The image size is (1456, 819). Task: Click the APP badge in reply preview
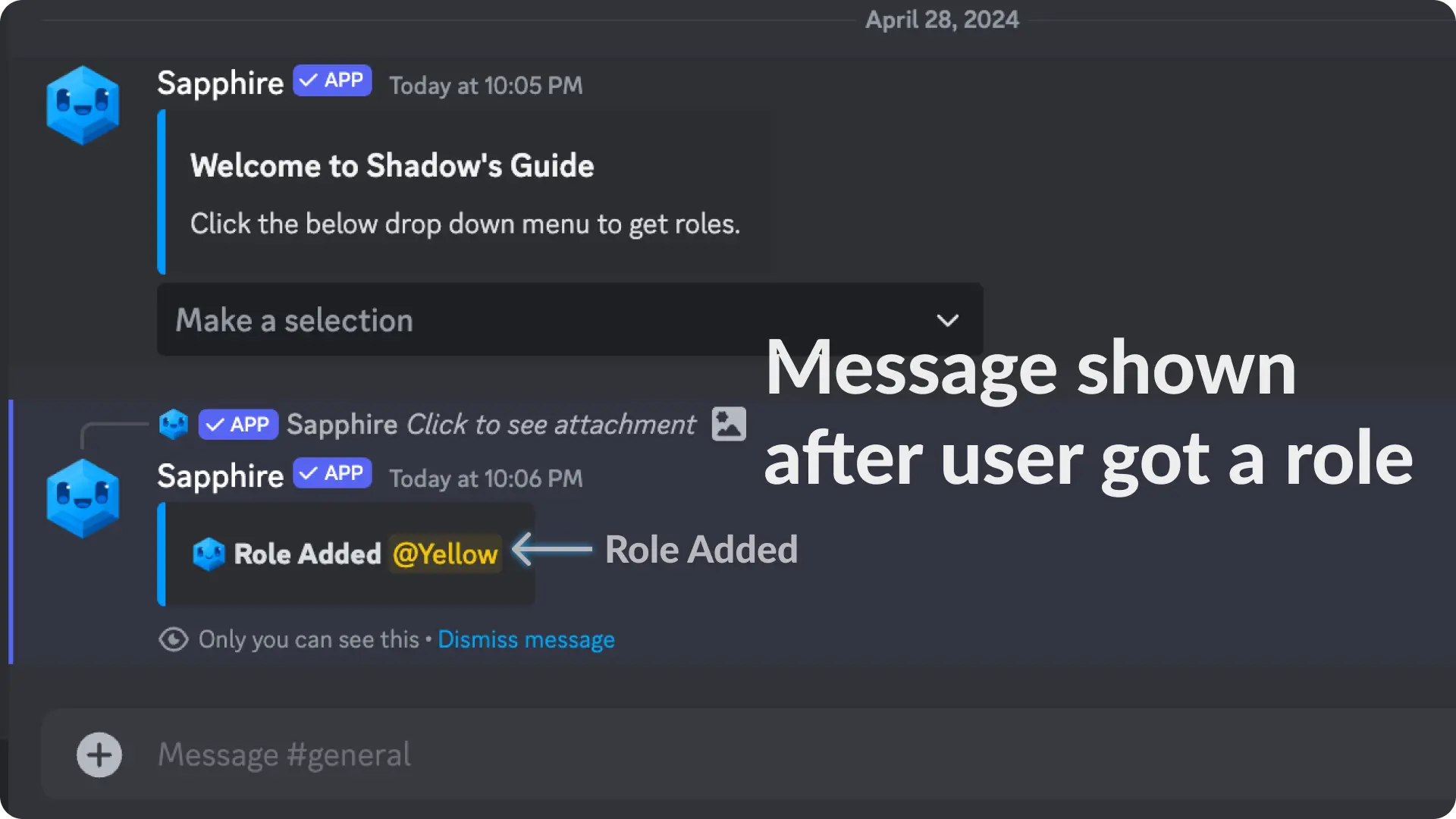(238, 425)
